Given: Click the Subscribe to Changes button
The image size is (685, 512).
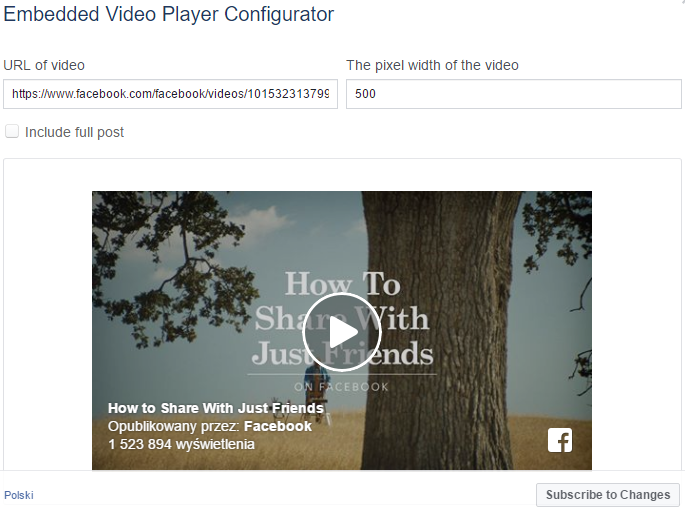Looking at the screenshot, I should tap(608, 495).
